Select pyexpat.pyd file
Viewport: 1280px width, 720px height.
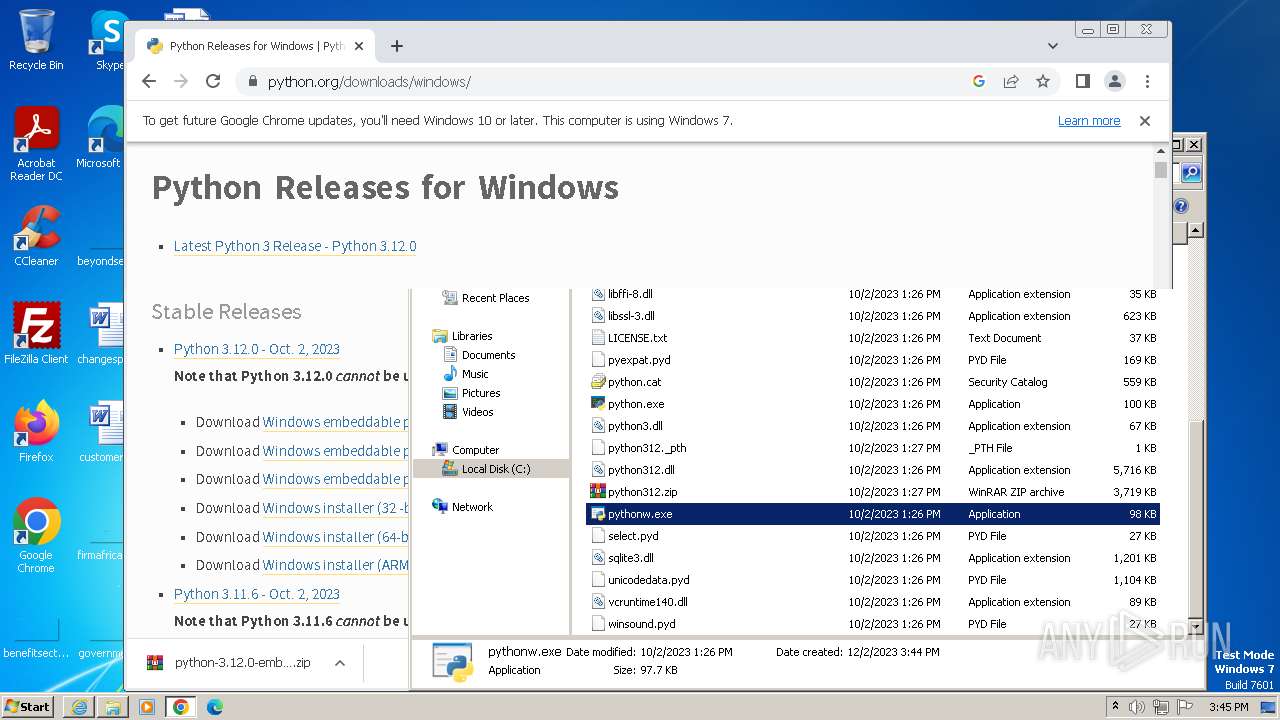click(x=639, y=360)
